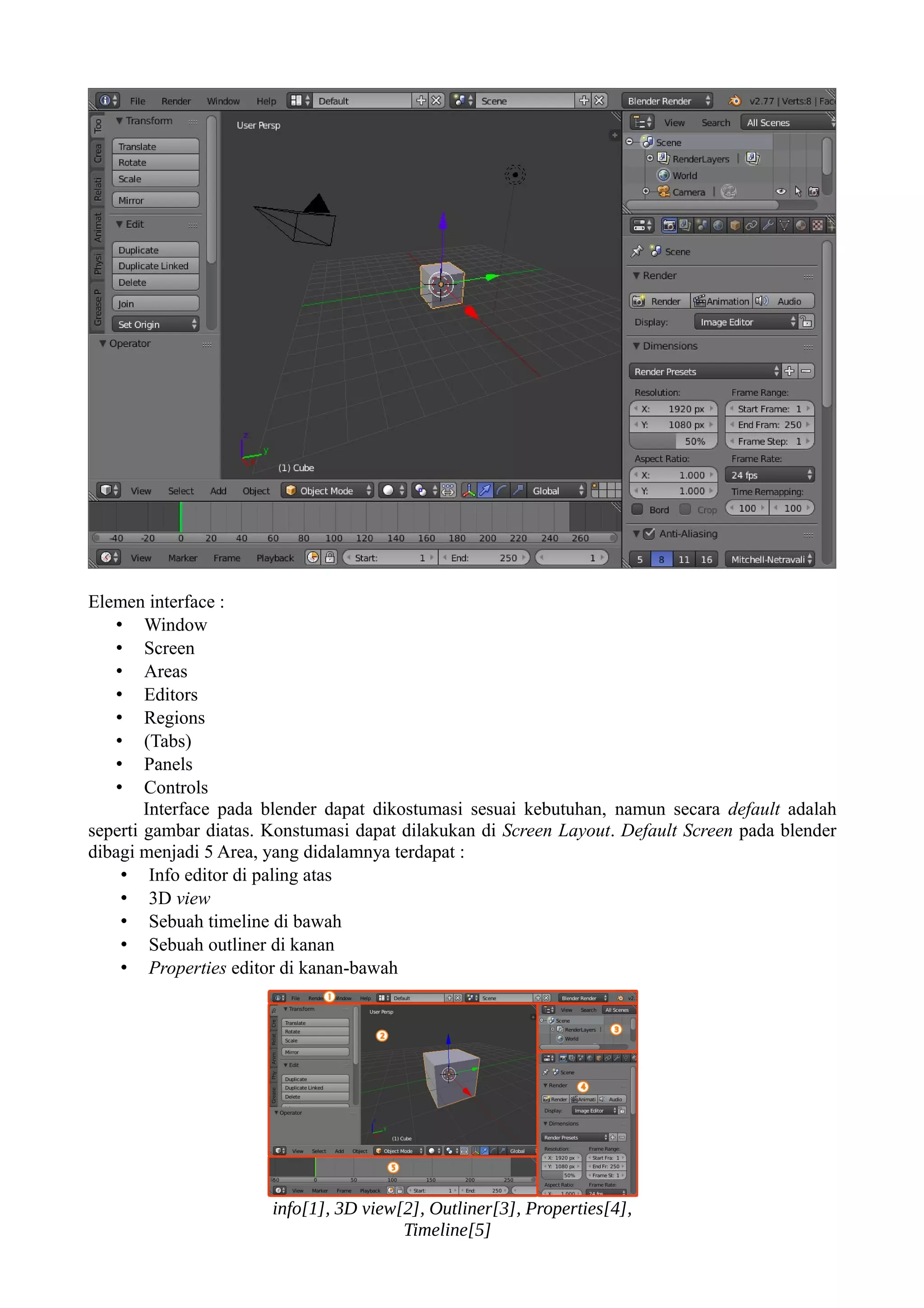Toggle the rotate manipulator arc button
The height and width of the screenshot is (1308, 924).
click(502, 490)
